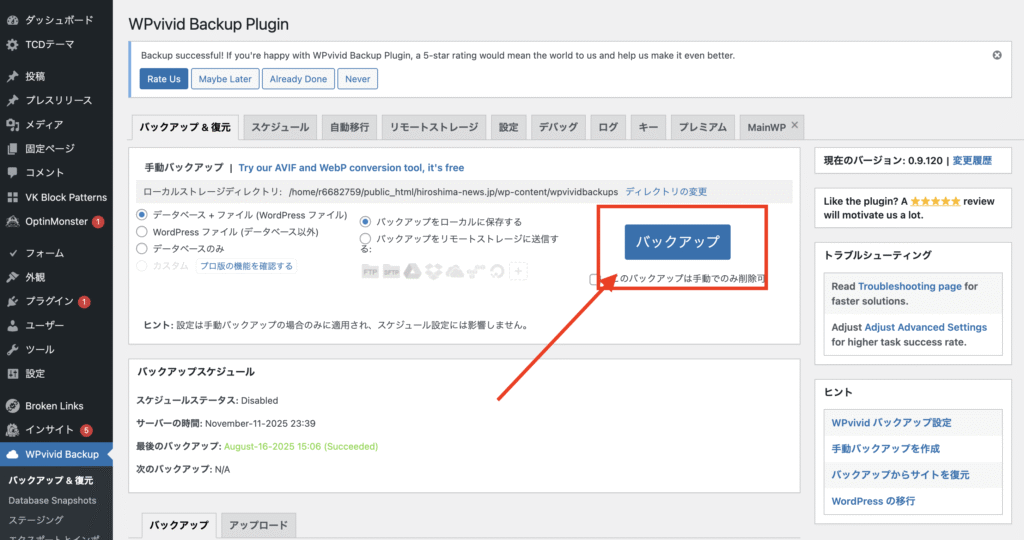The height and width of the screenshot is (540, 1024).
Task: Open Database Snapshots in the sidebar submenu
Action: (52, 500)
